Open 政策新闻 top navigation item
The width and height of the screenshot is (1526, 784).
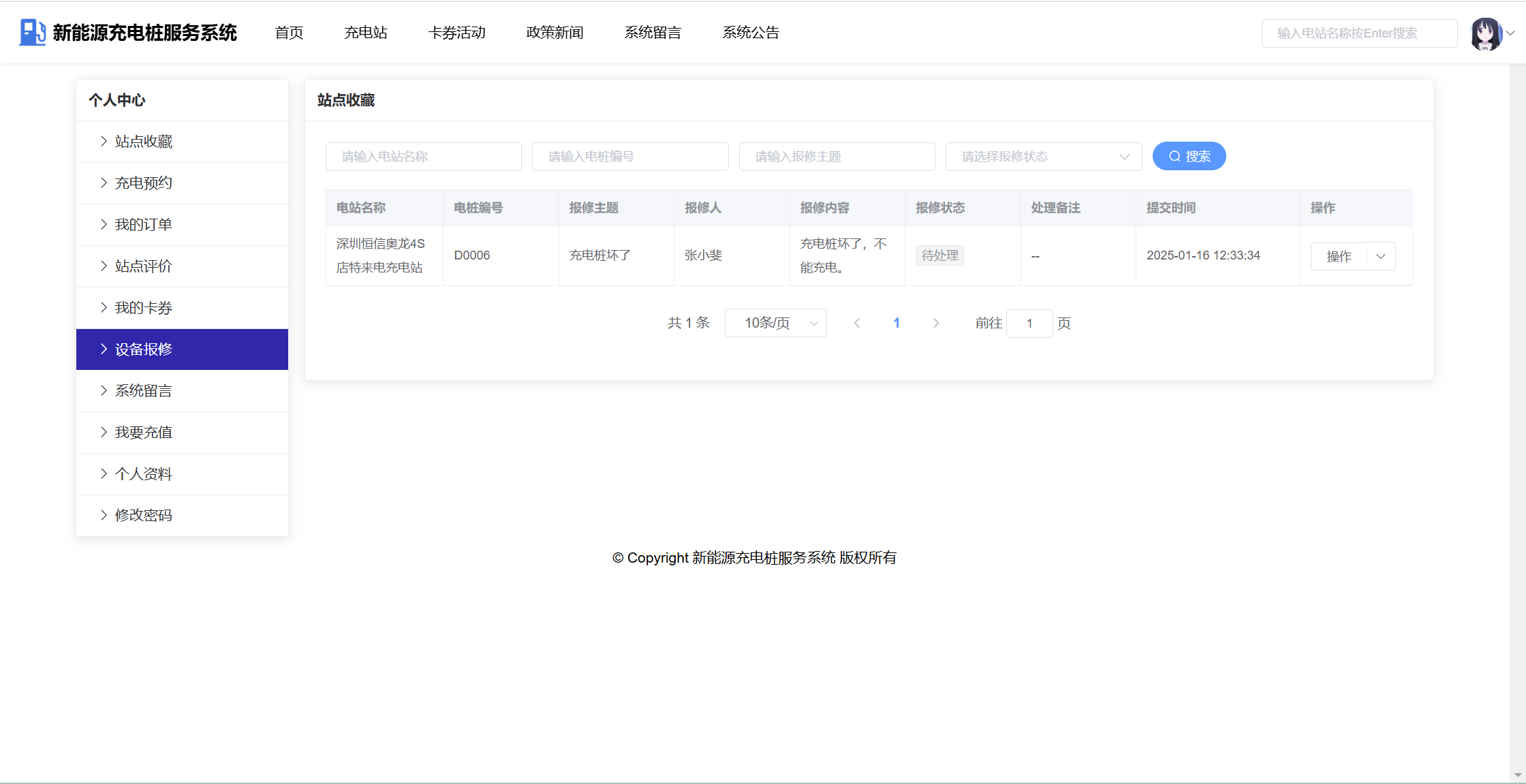tap(555, 33)
